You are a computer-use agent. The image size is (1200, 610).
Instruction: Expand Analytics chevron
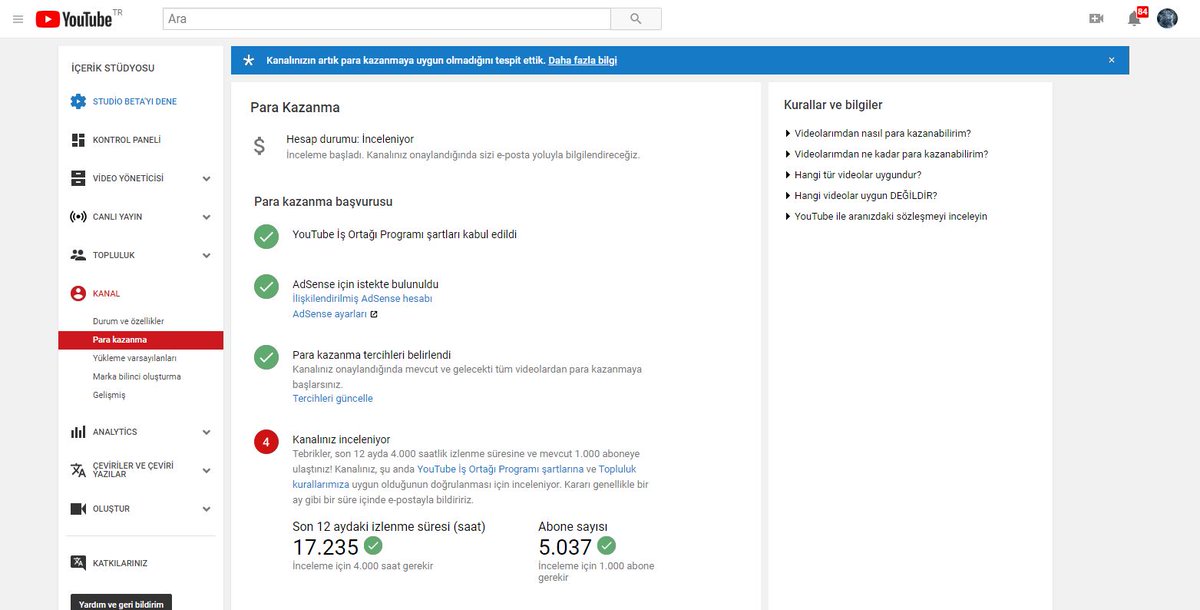[206, 432]
